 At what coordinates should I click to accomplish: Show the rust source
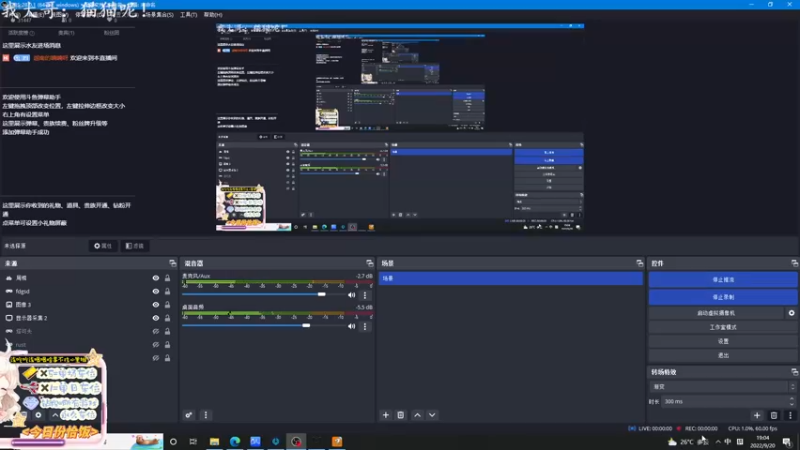[x=156, y=344]
